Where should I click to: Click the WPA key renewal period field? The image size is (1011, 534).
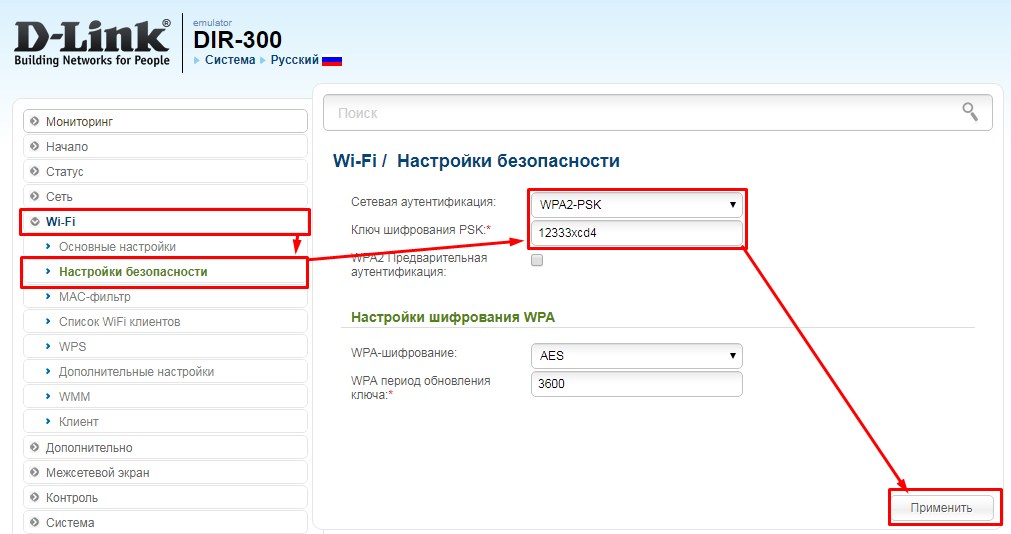click(636, 384)
